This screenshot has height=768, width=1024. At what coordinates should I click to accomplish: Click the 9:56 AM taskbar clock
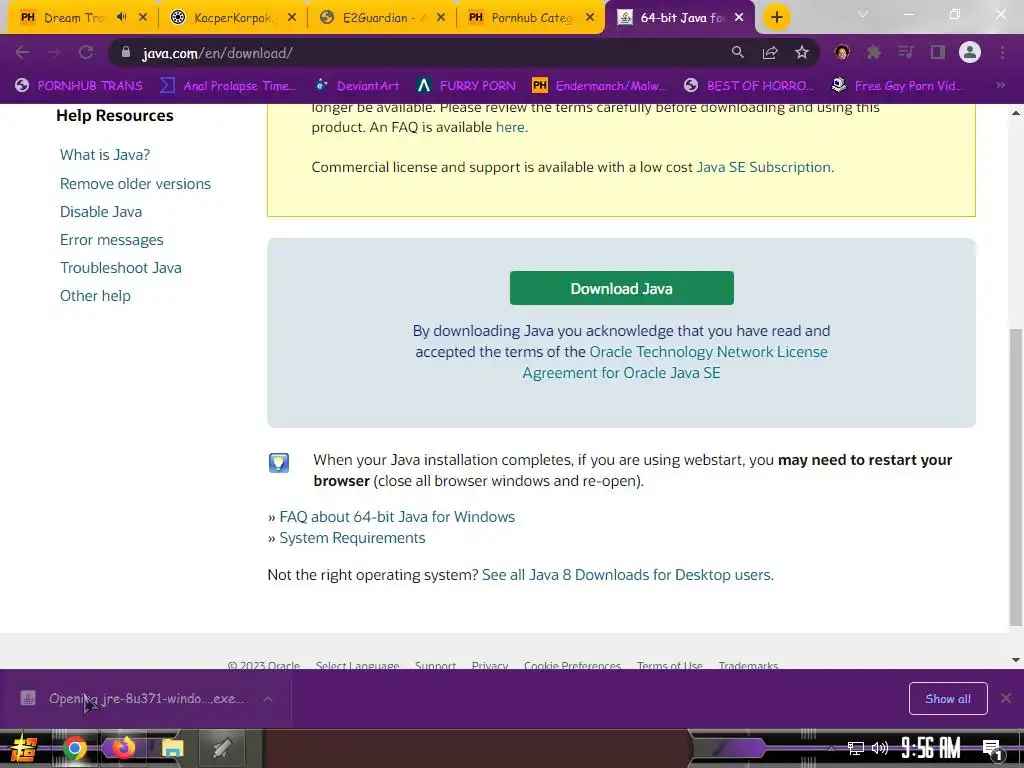(931, 748)
